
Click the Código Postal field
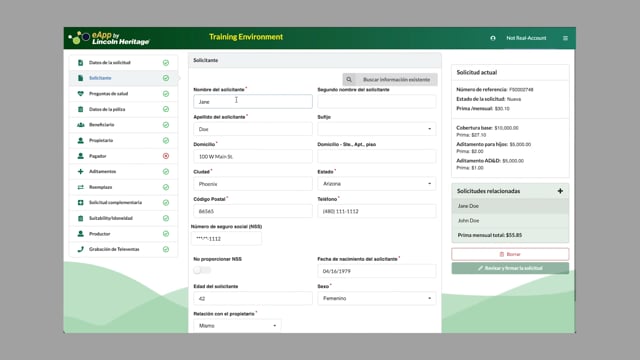tap(253, 211)
